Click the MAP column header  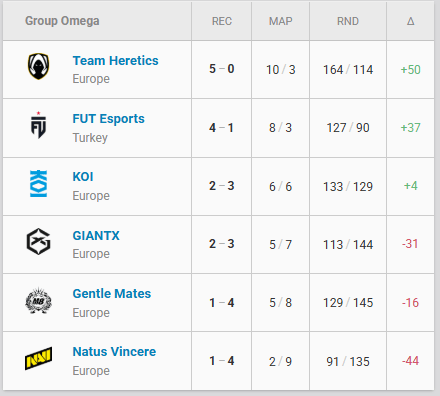(280, 21)
